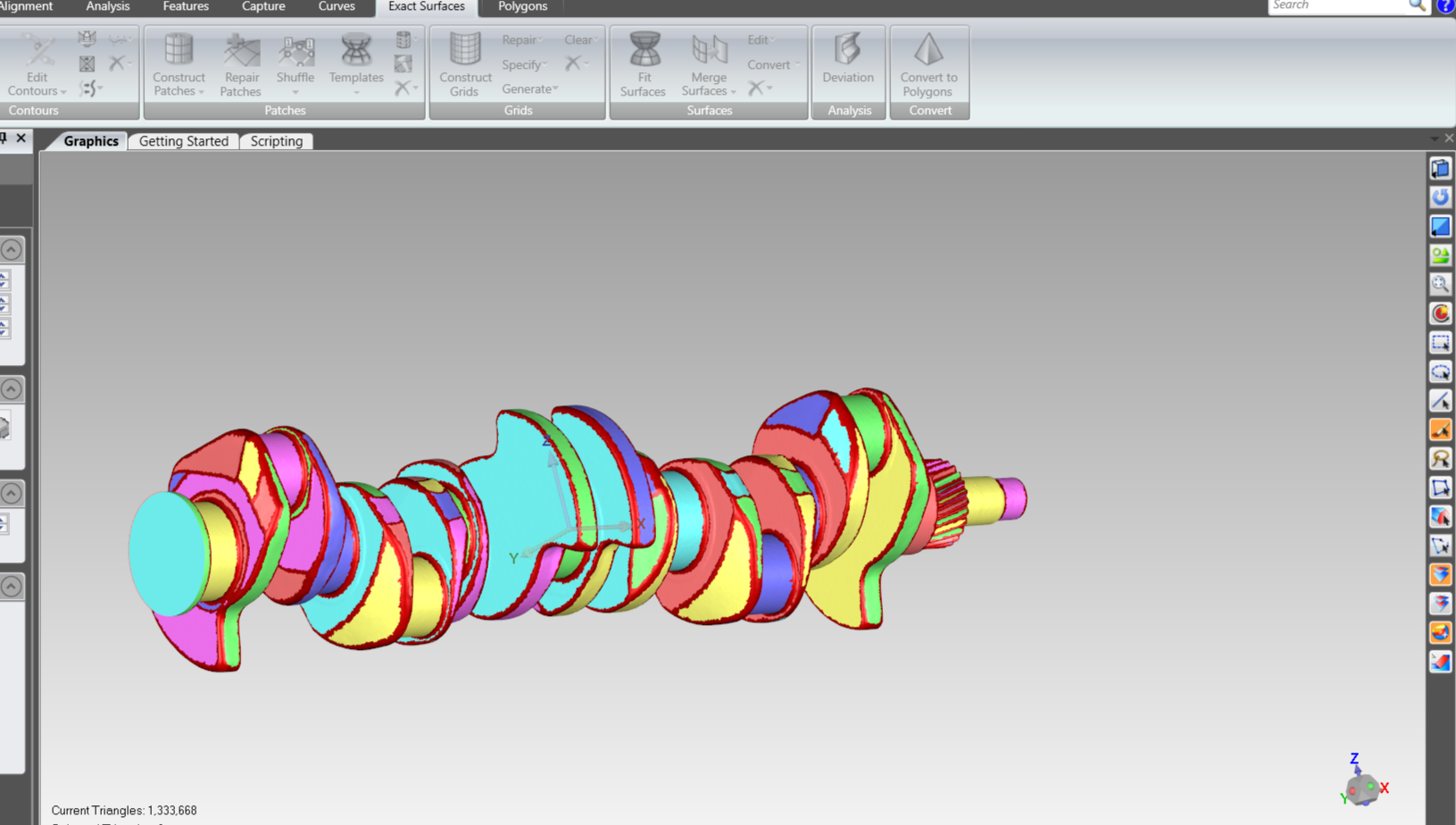Switch to the Curves ribbon tab
1456x825 pixels.
[x=337, y=6]
